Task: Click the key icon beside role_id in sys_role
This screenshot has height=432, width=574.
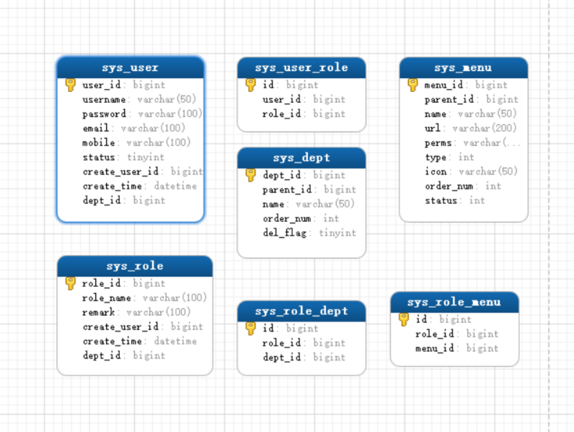Action: (x=70, y=283)
